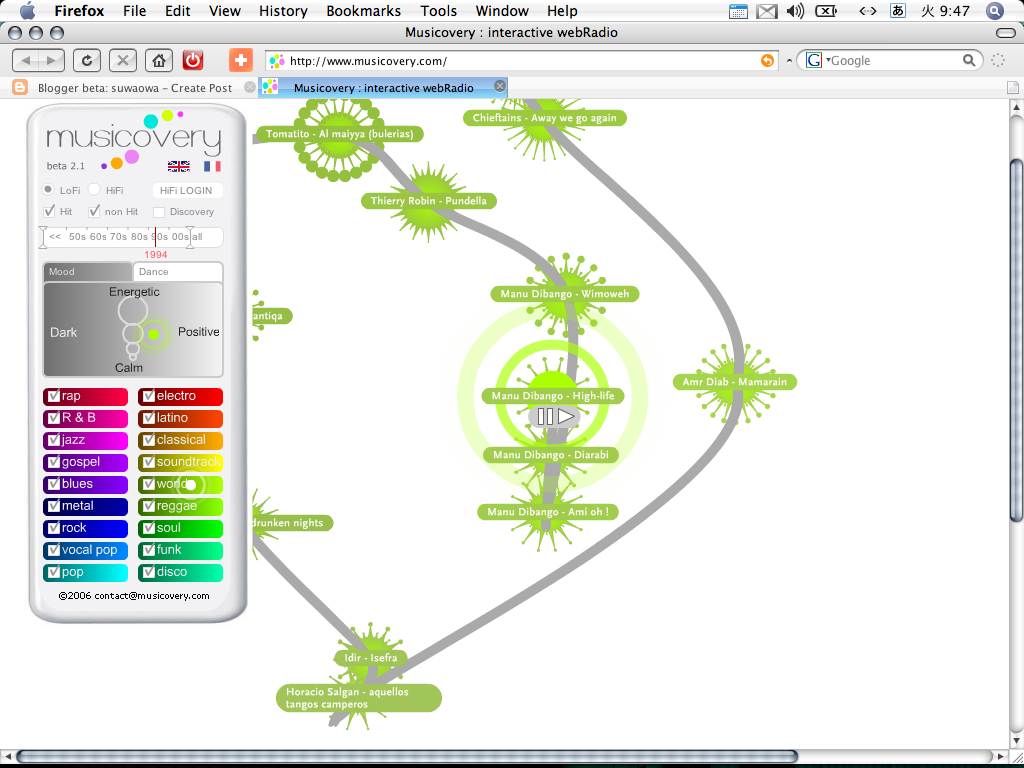Image resolution: width=1024 pixels, height=768 pixels.
Task: Click the orange feed icon in address bar
Action: click(767, 61)
